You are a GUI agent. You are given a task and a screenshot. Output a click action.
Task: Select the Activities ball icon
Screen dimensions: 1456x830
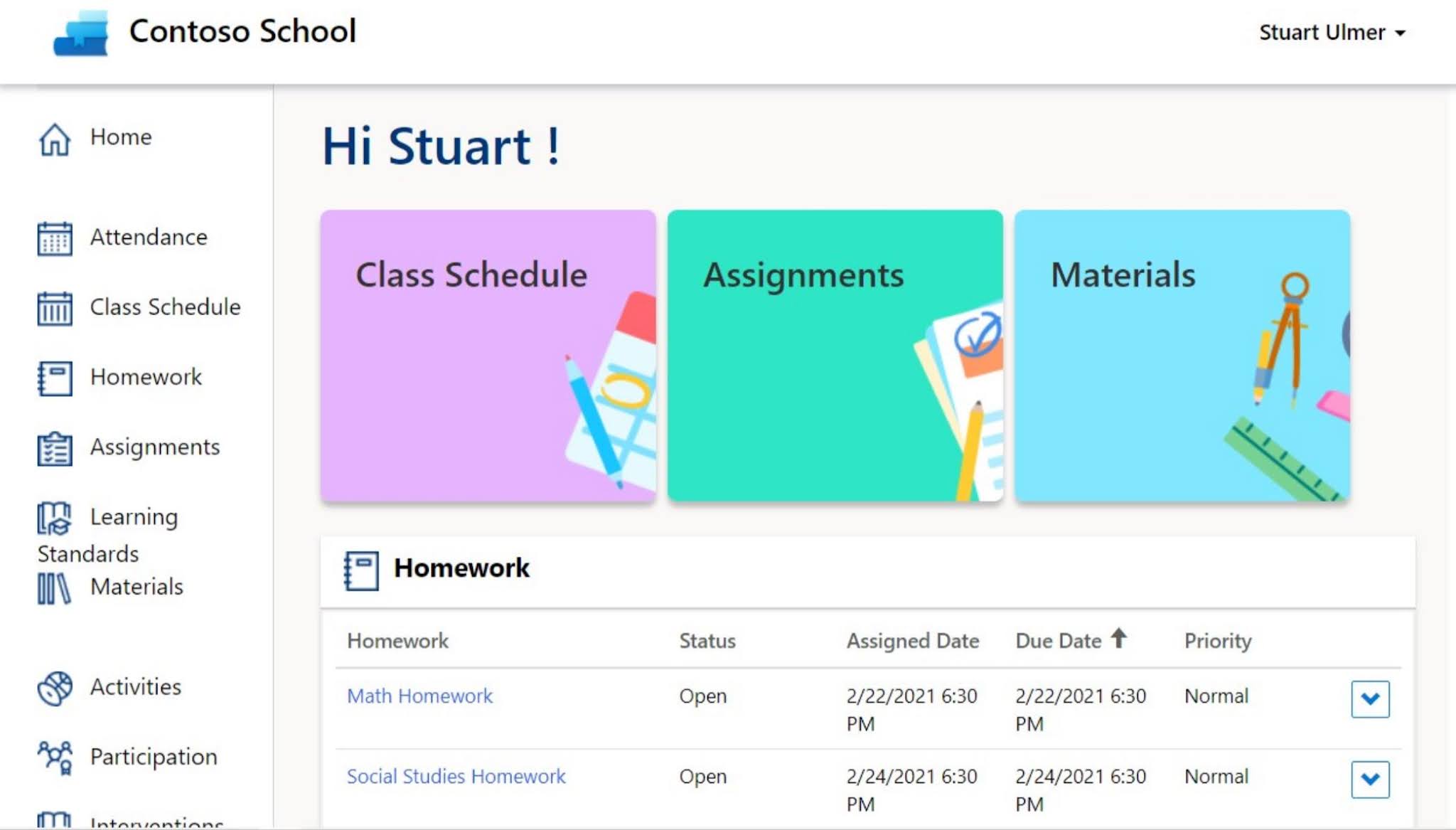coord(54,688)
